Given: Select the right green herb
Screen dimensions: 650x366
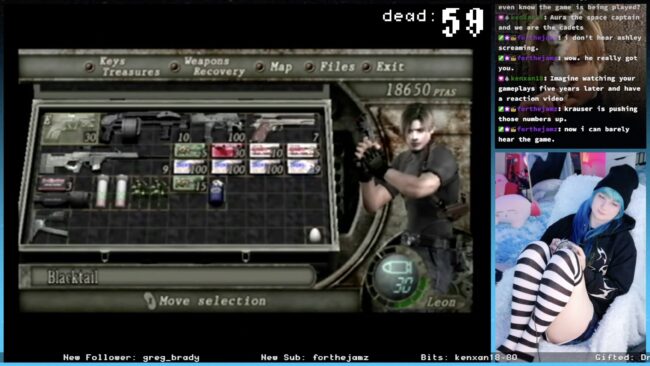Looking at the screenshot, I should pyautogui.click(x=158, y=192).
